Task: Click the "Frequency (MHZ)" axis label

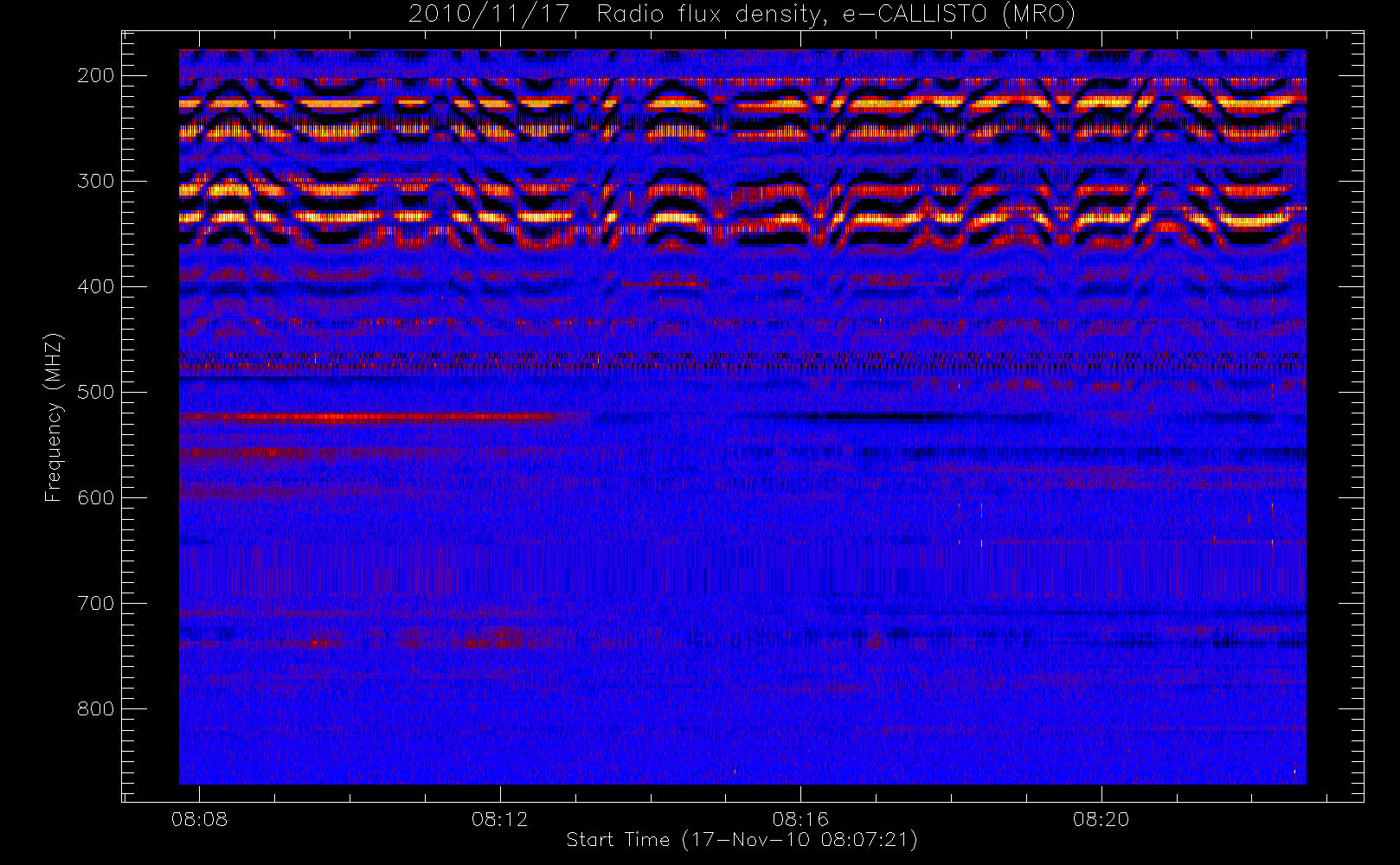Action: pyautogui.click(x=54, y=417)
